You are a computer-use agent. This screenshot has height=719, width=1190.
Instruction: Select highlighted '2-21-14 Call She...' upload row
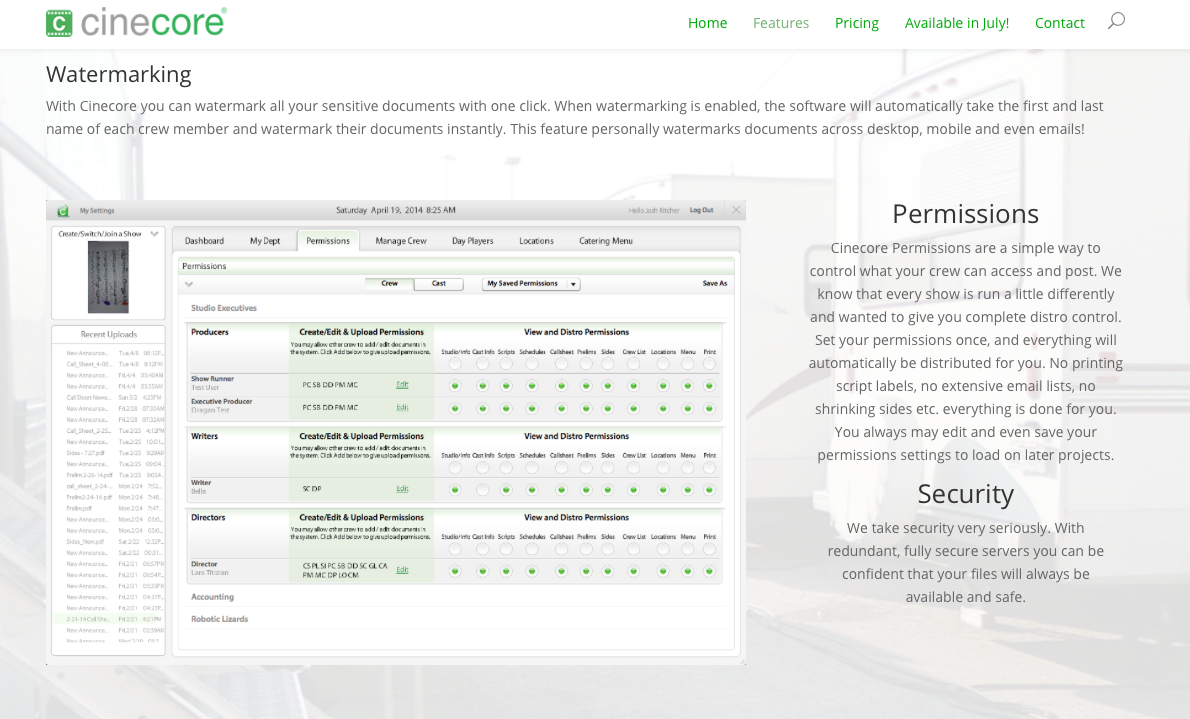coord(109,619)
